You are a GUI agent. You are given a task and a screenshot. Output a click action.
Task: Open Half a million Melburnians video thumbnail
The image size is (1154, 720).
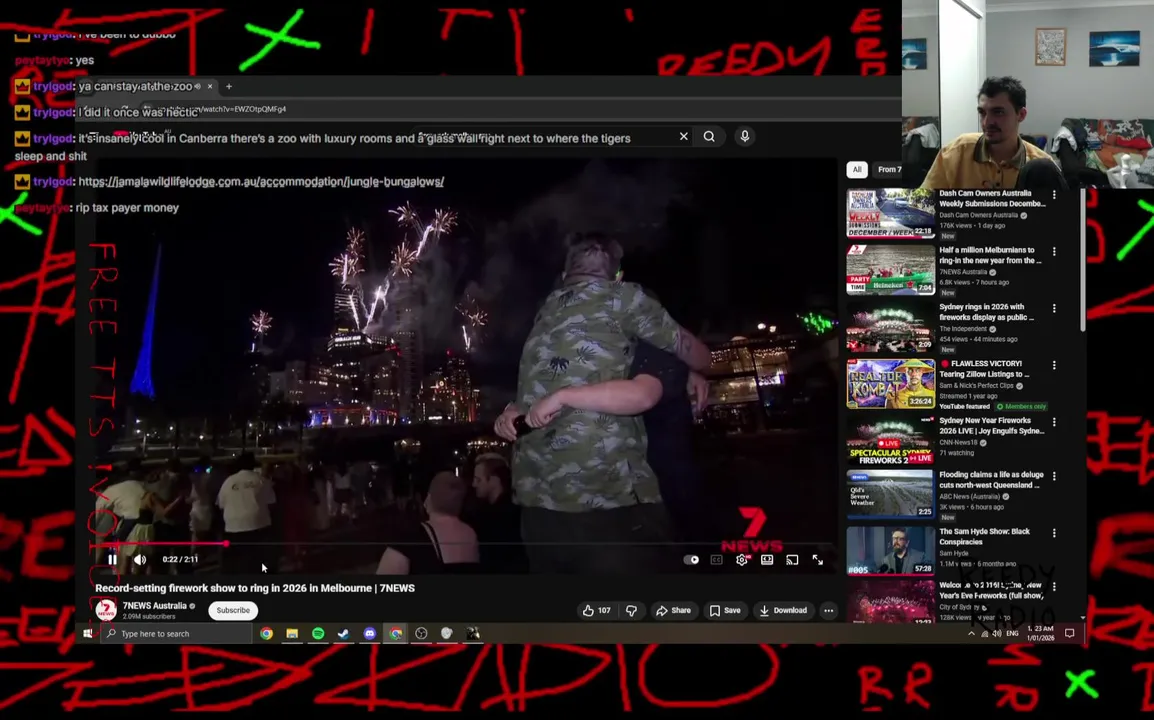[891, 269]
